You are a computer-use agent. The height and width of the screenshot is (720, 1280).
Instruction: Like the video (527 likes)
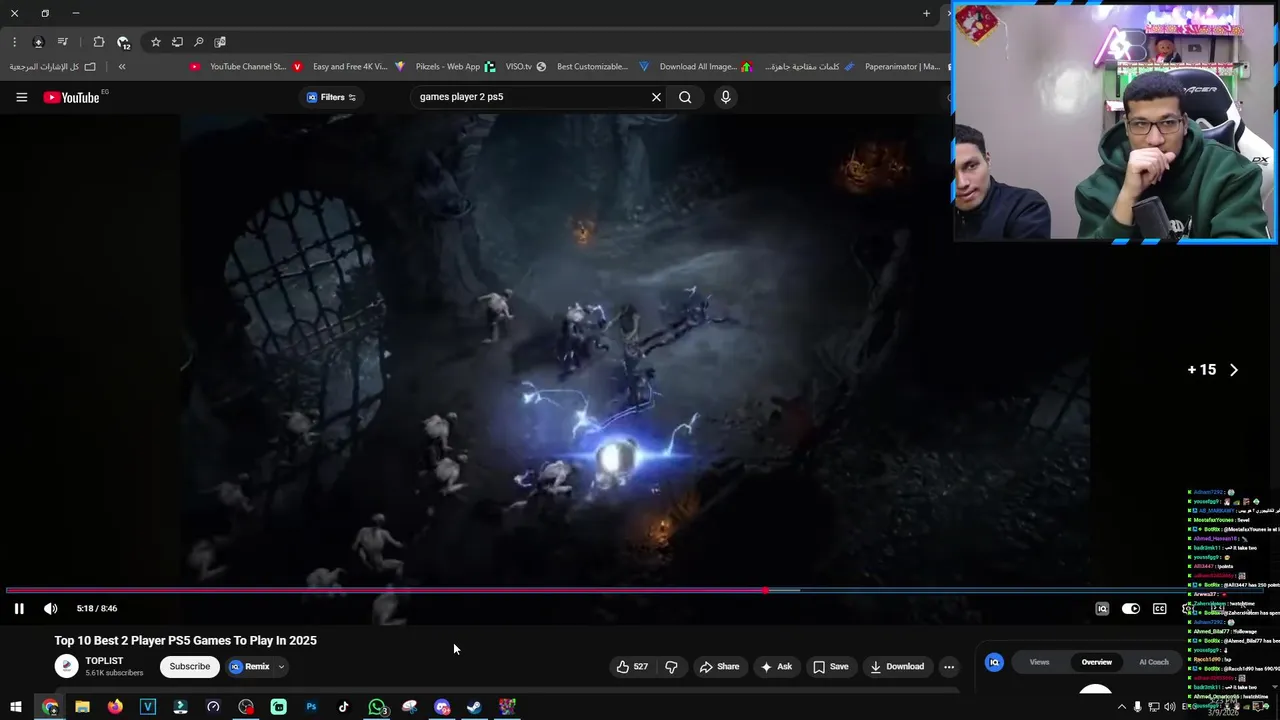click(x=632, y=666)
